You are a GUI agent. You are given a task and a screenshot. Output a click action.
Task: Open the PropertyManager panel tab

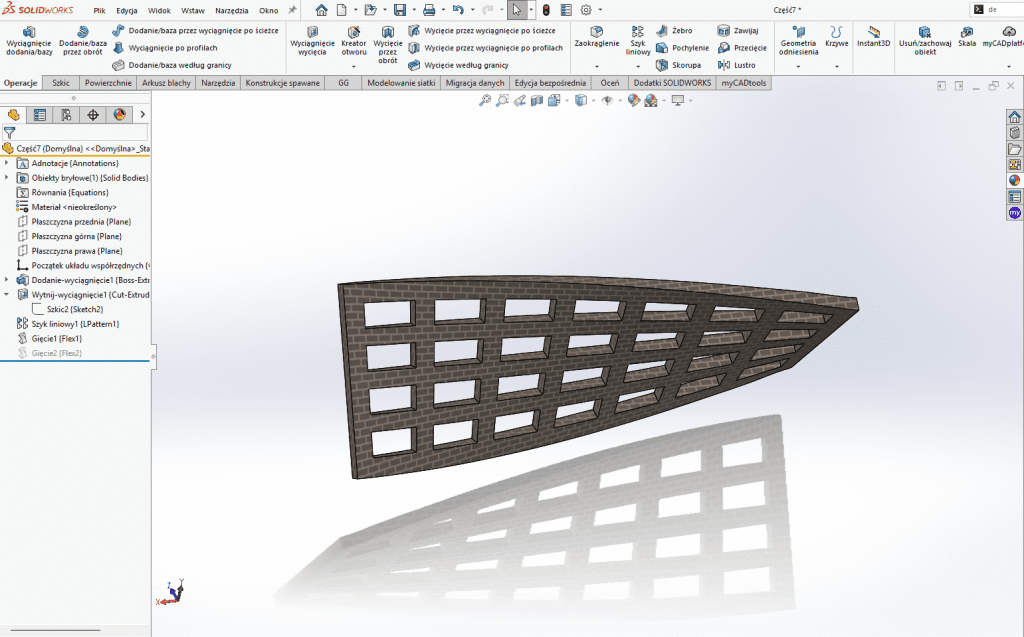(x=39, y=115)
